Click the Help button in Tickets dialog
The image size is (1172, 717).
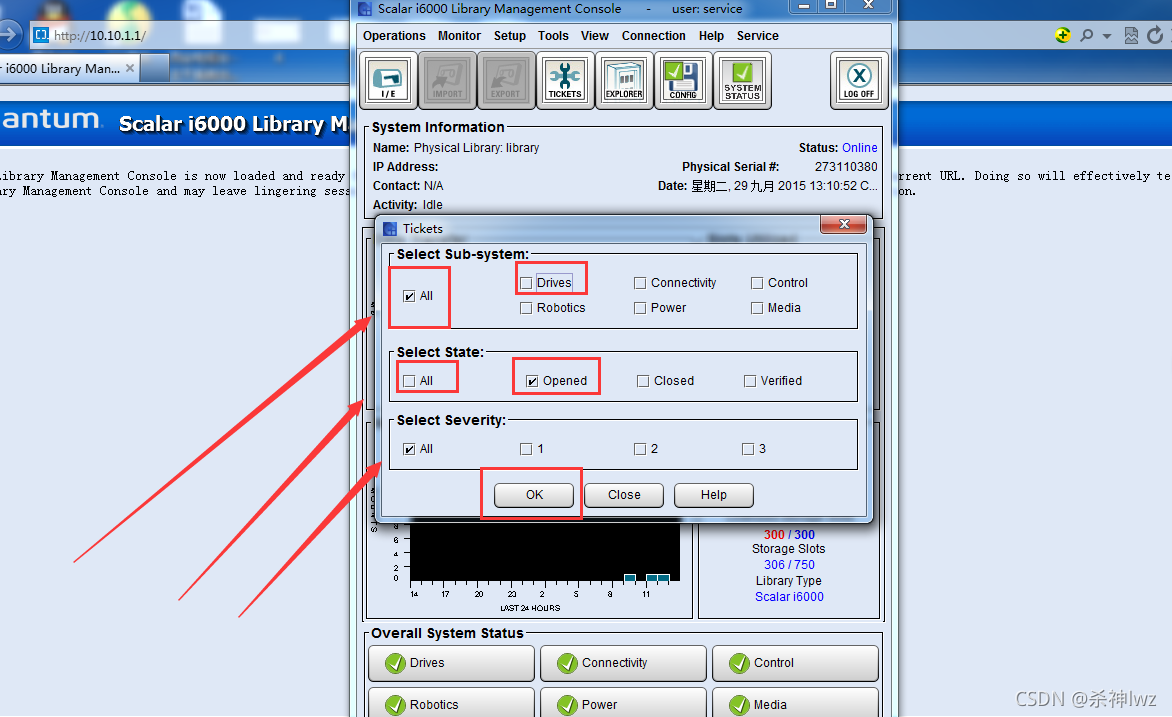(x=714, y=495)
